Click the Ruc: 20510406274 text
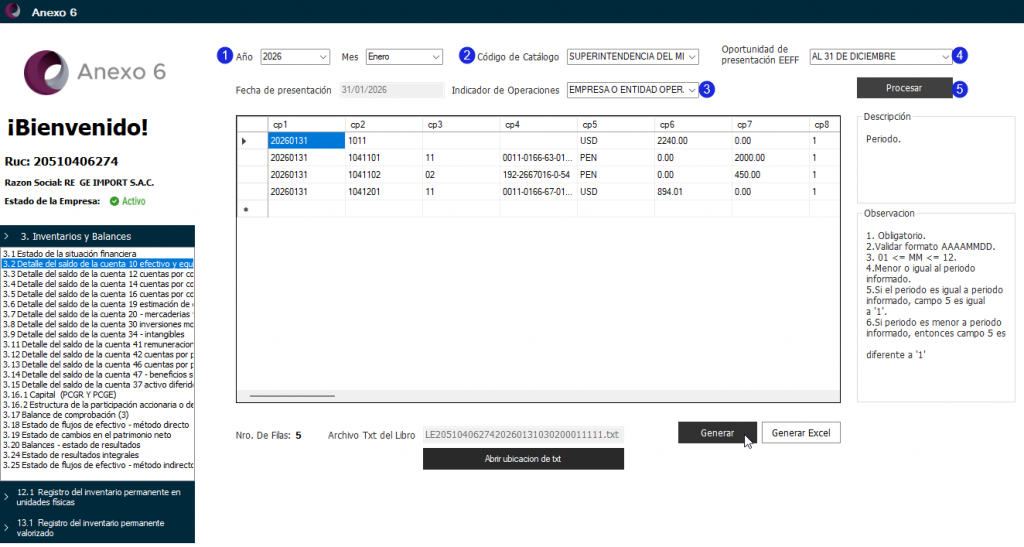This screenshot has width=1024, height=547. 61,161
